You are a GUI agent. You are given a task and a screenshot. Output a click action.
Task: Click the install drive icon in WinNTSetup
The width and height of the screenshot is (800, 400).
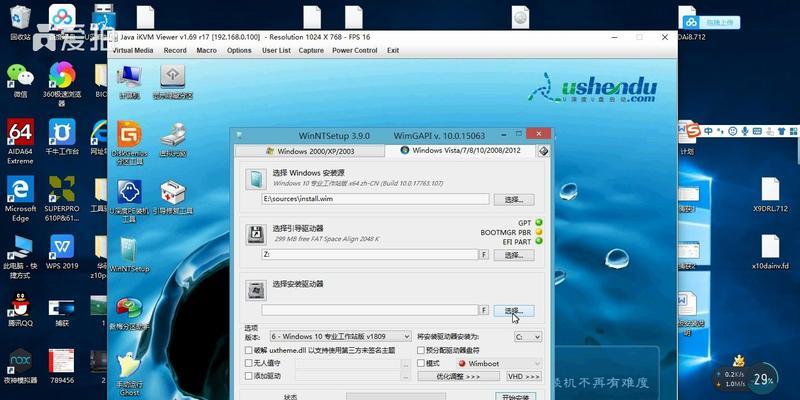click(x=254, y=289)
